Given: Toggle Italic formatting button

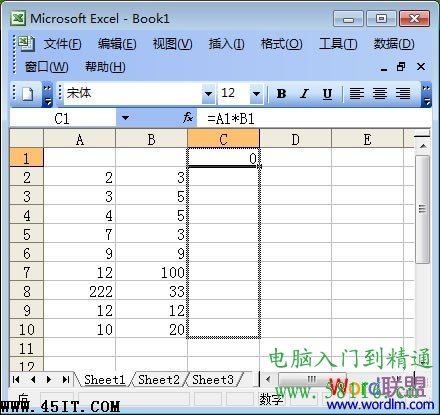Looking at the screenshot, I should click(304, 94).
